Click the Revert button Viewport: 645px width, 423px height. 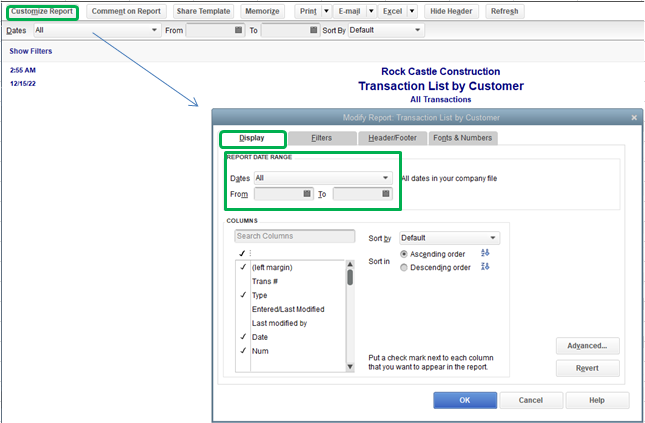(587, 368)
